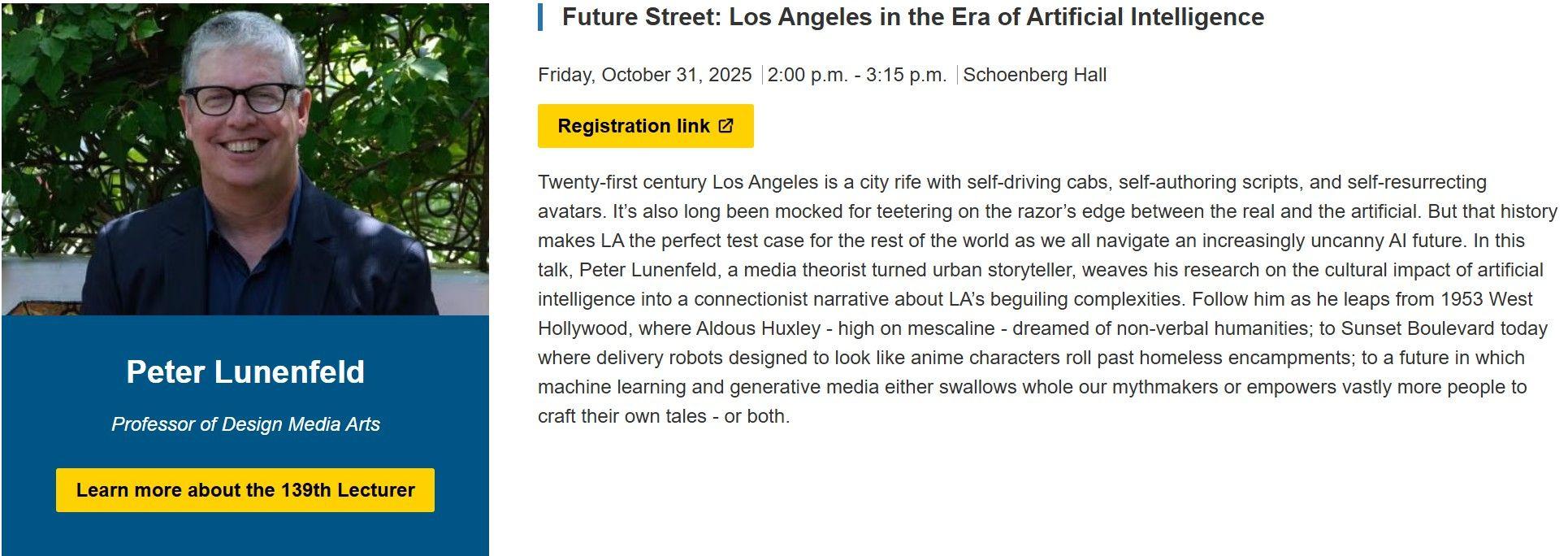Click the Professor of Design Media Arts subtitle
This screenshot has width=1568, height=556.
click(x=245, y=424)
